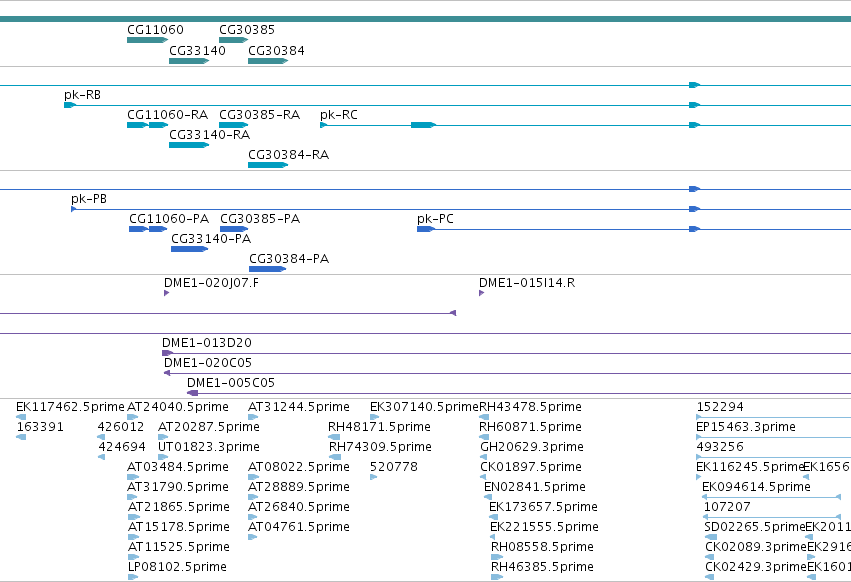This screenshot has width=851, height=582.
Task: Click the EP15463.3prime EST label
Action: click(746, 427)
